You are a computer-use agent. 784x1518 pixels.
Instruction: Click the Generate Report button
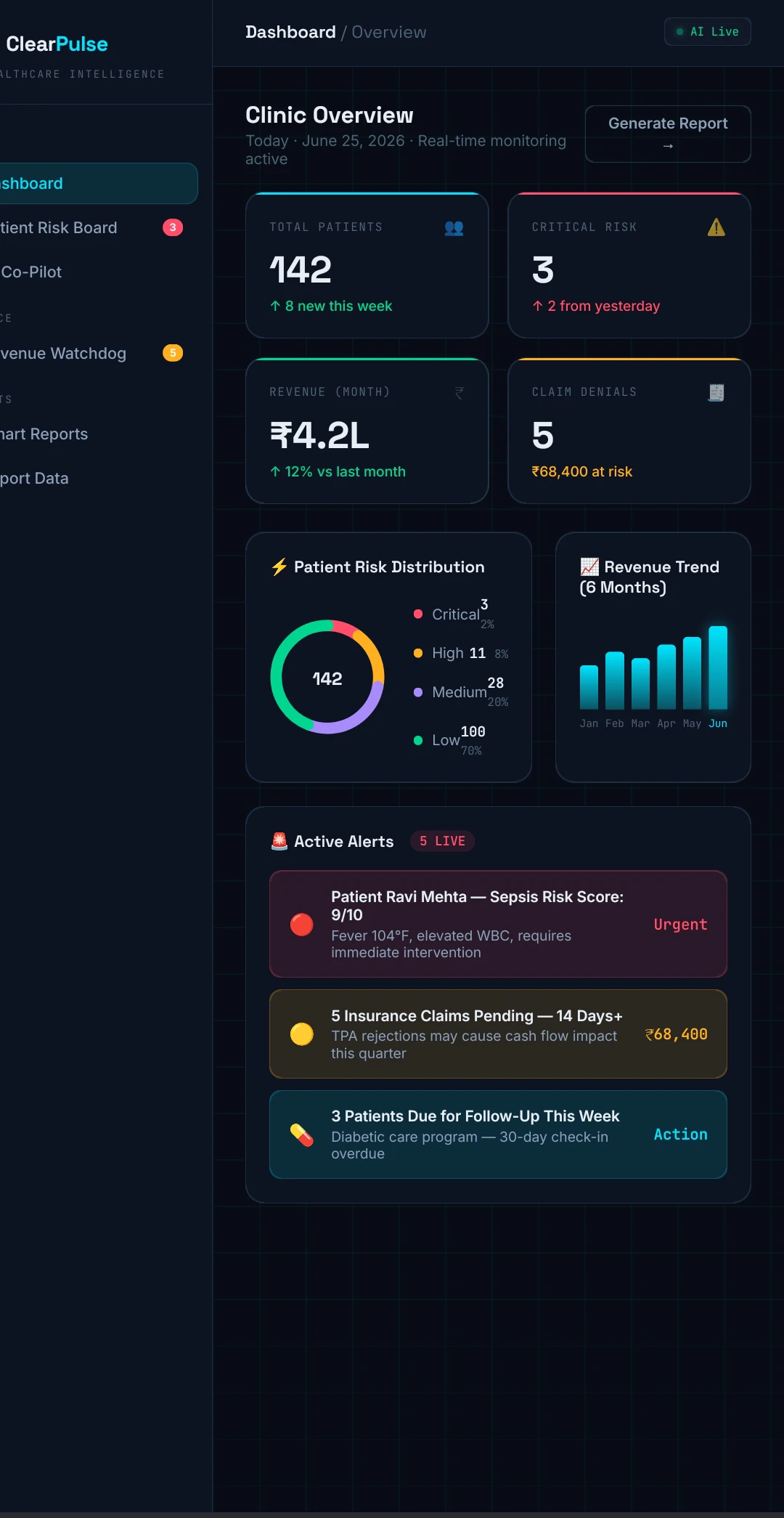pos(668,134)
